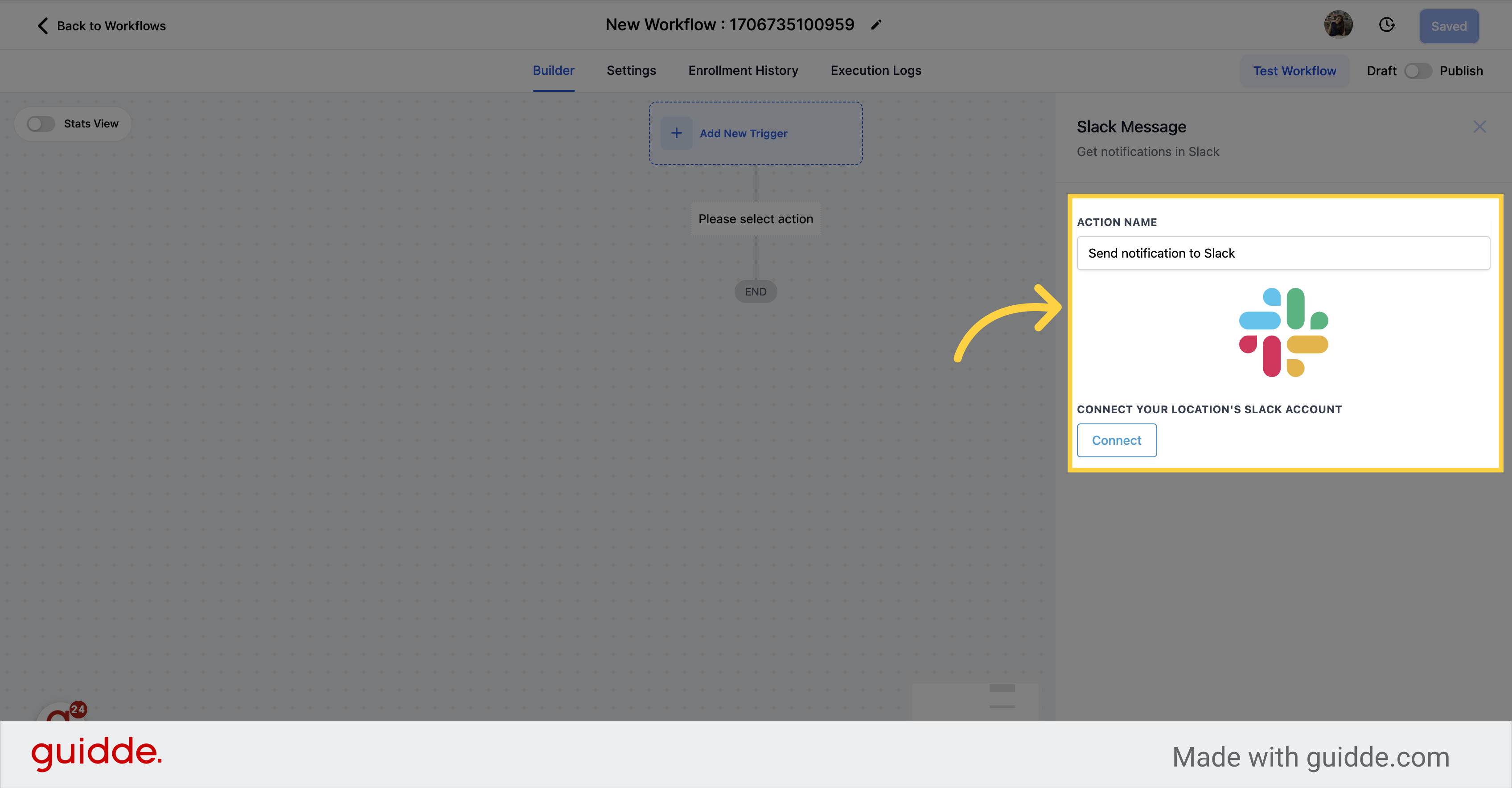
Task: Click the Back to Workflows arrow icon
Action: (43, 26)
